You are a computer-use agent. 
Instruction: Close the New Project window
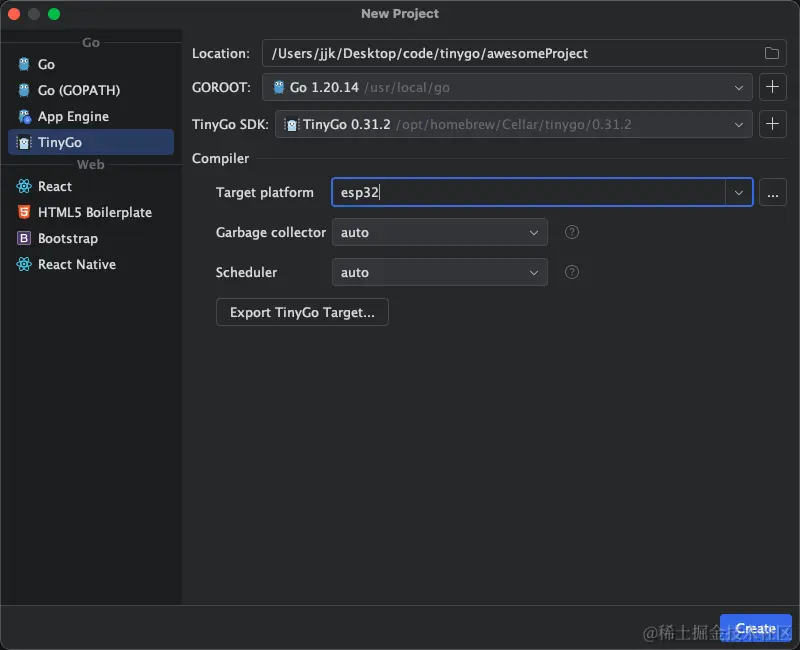[14, 14]
